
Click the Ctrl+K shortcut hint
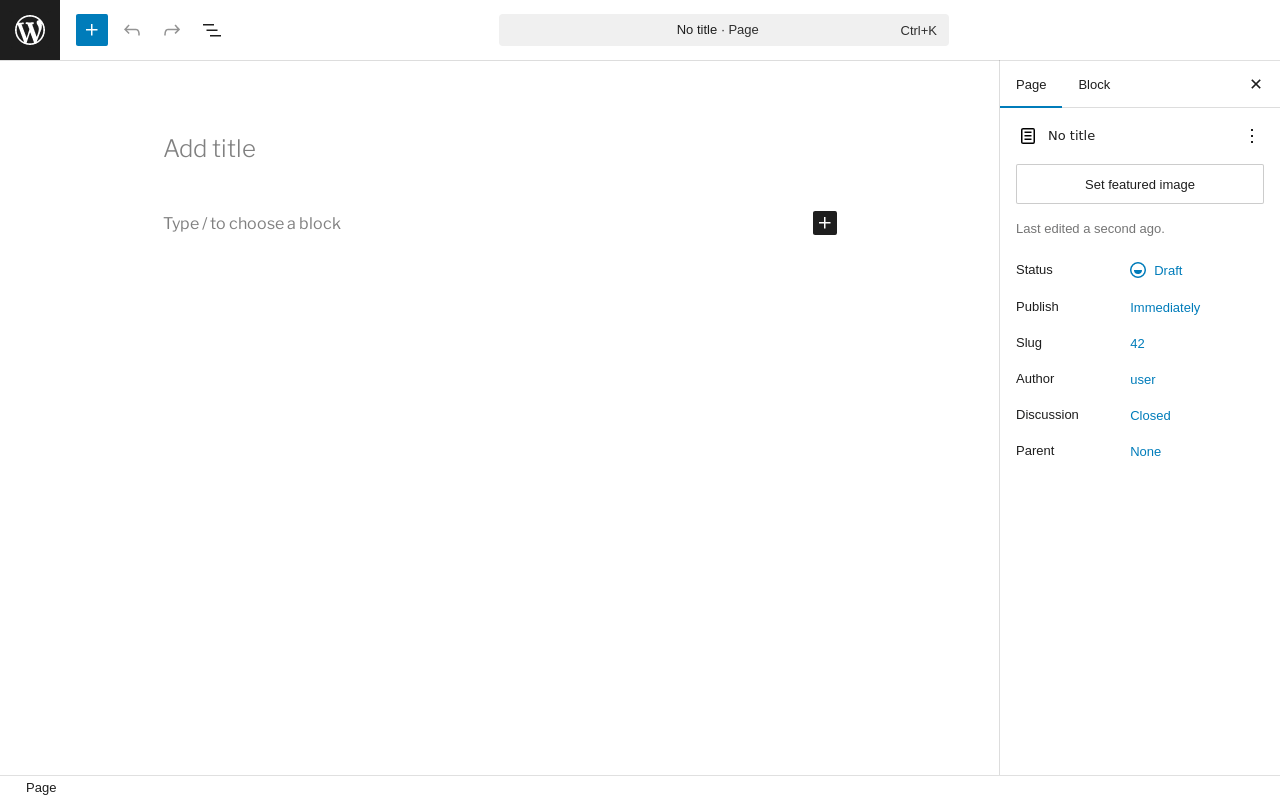click(919, 30)
